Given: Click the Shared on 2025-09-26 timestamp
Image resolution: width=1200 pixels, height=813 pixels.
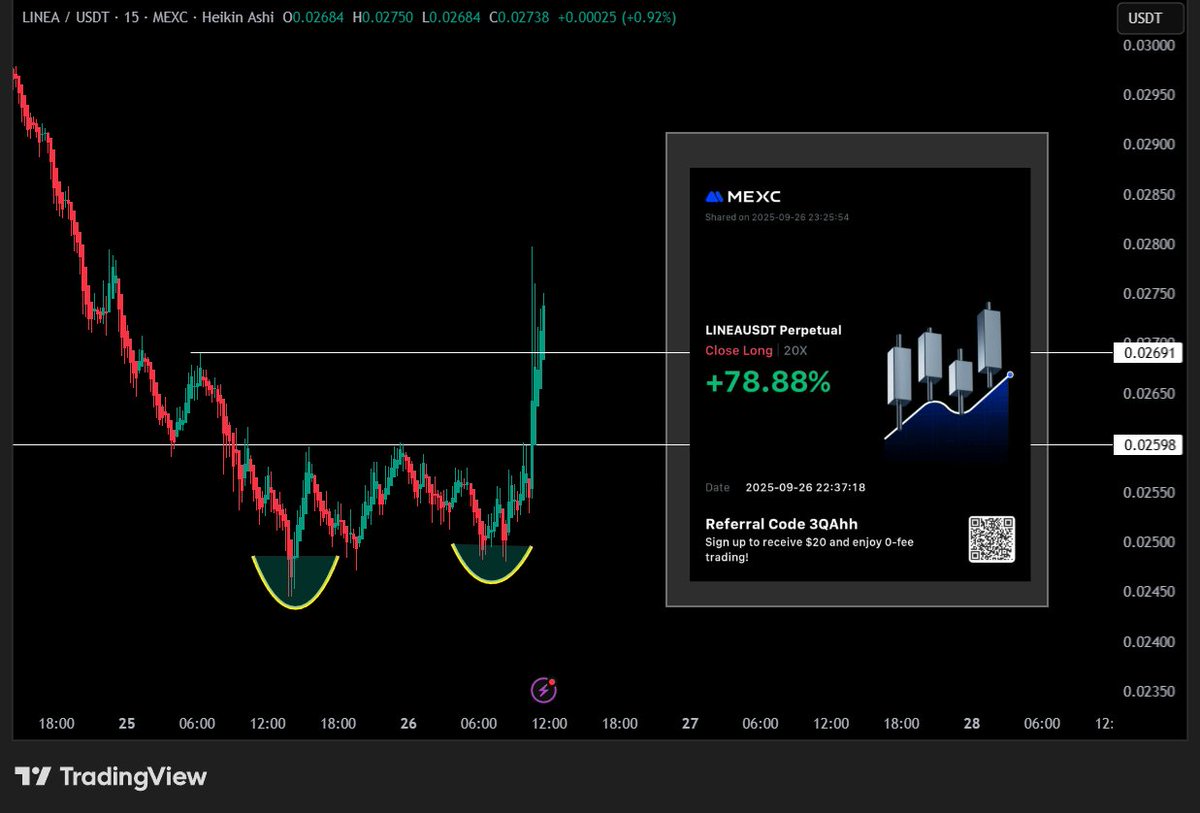Looking at the screenshot, I should coord(777,217).
